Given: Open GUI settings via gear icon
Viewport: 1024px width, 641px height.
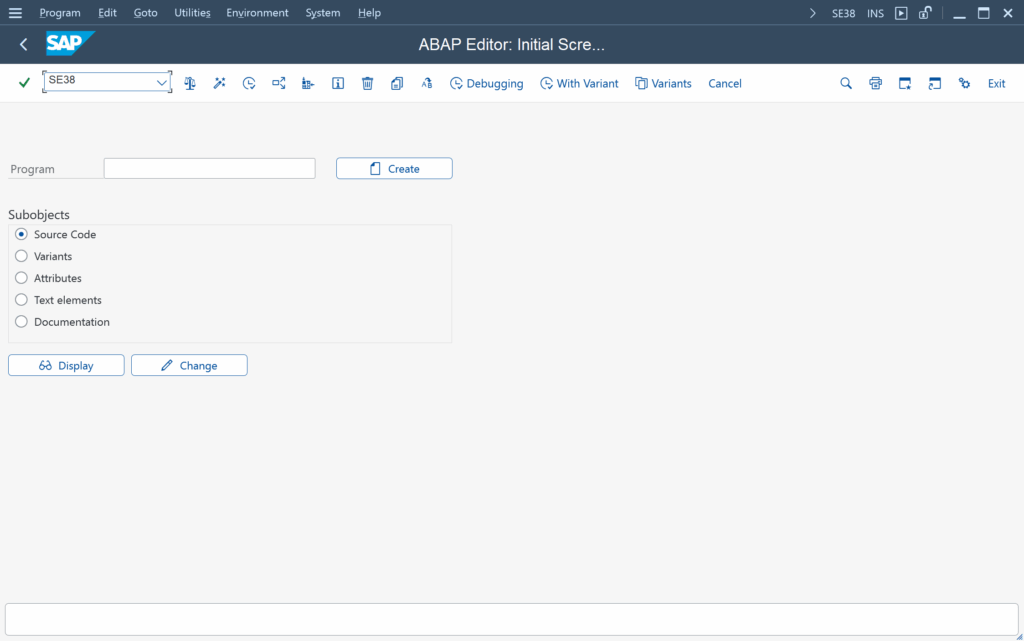Looking at the screenshot, I should 964,83.
